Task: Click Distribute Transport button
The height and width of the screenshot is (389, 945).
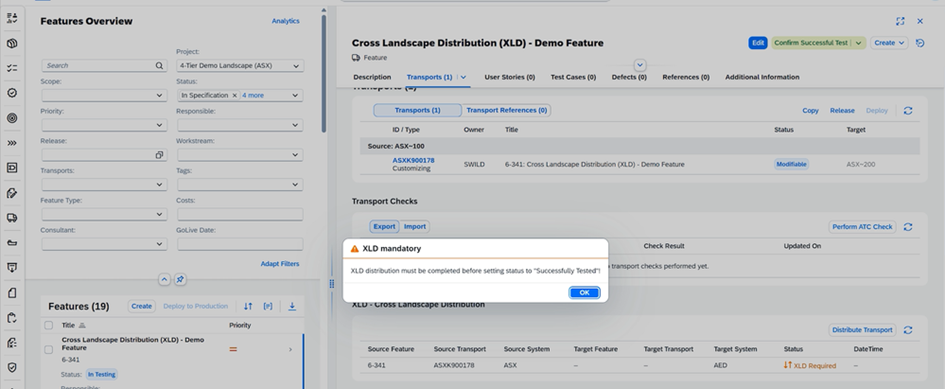Action: coord(862,330)
